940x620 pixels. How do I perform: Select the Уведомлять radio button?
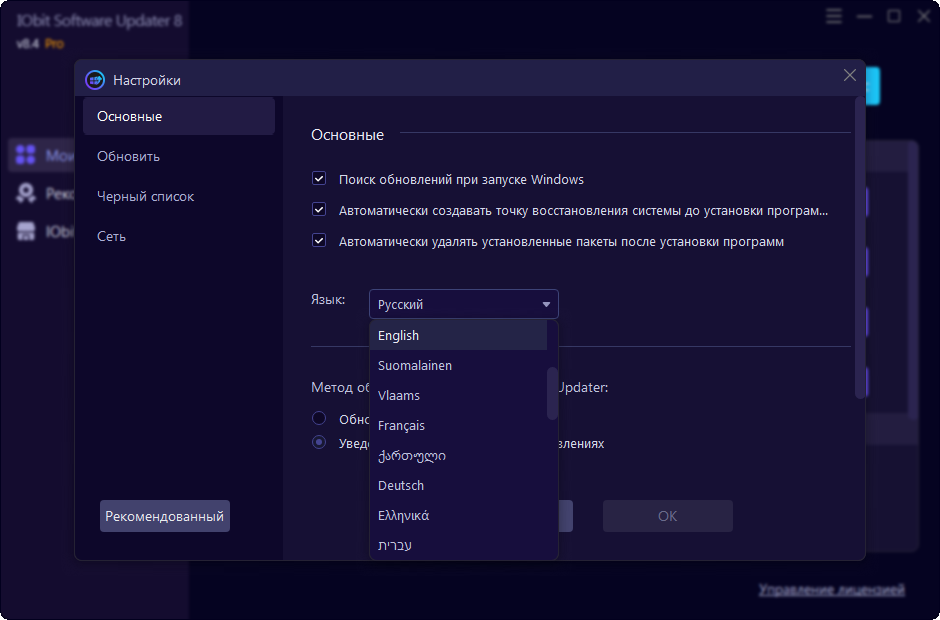click(x=319, y=443)
